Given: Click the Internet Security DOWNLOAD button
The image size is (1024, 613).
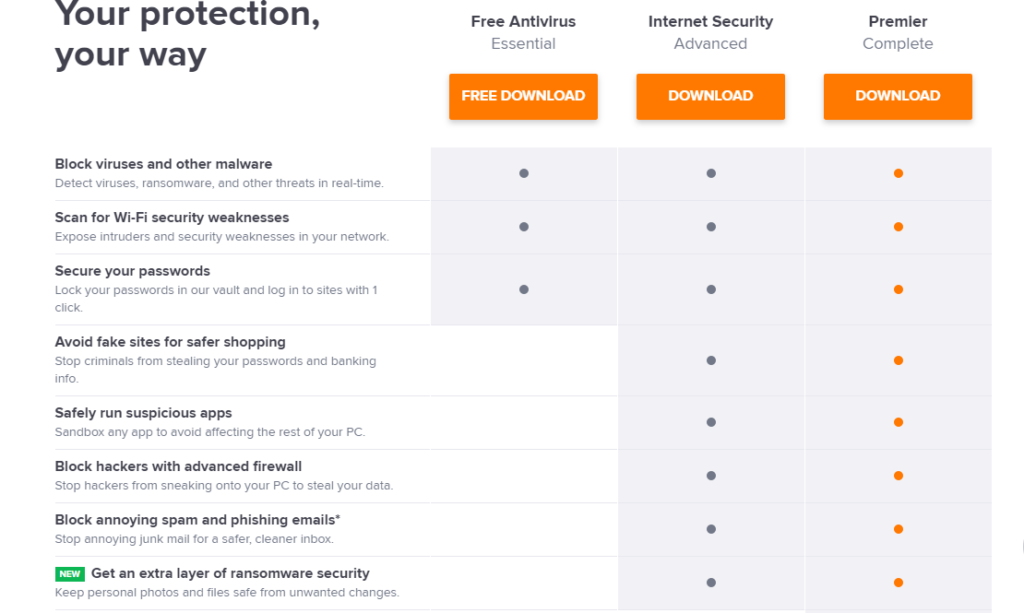Looking at the screenshot, I should pos(711,97).
